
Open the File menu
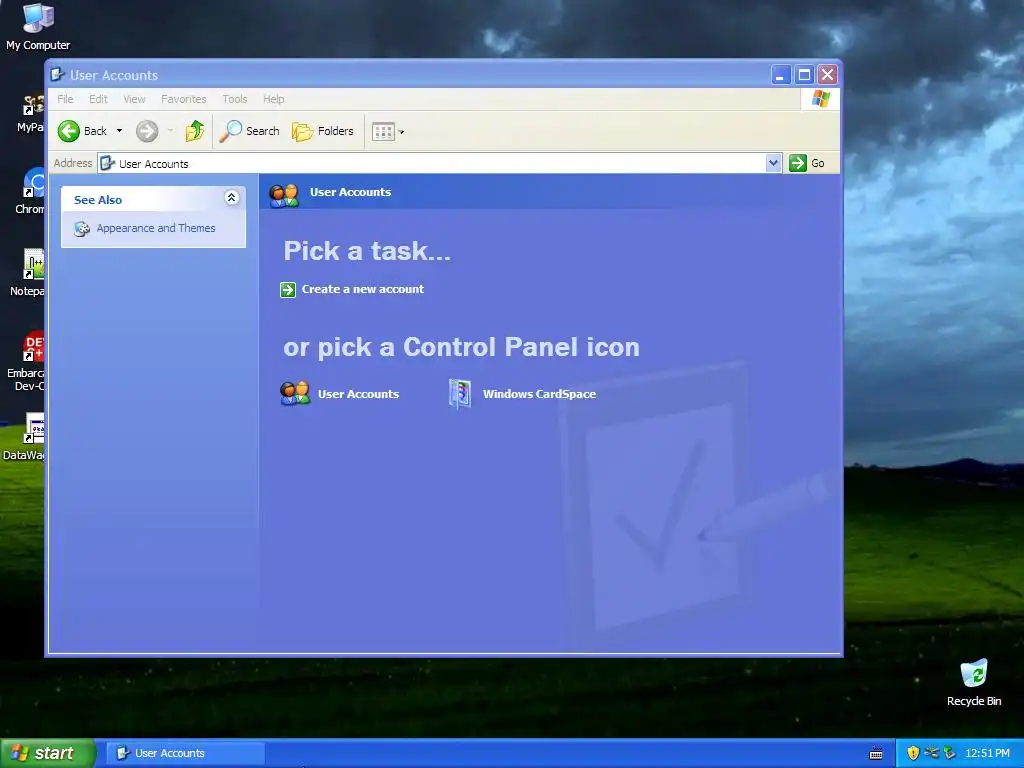pyautogui.click(x=65, y=99)
